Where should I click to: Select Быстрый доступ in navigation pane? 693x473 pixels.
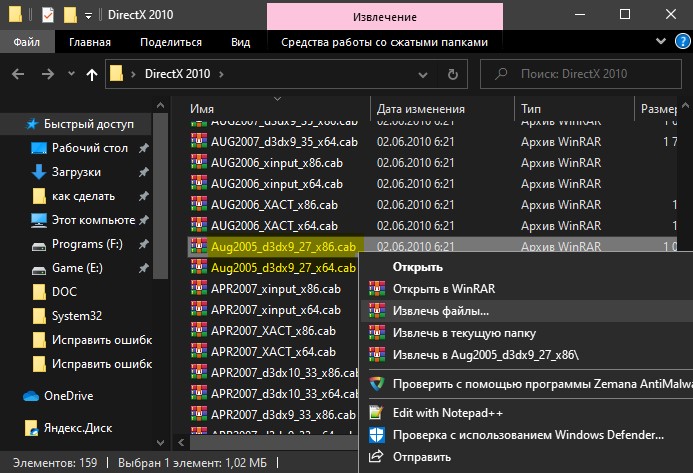tap(88, 124)
